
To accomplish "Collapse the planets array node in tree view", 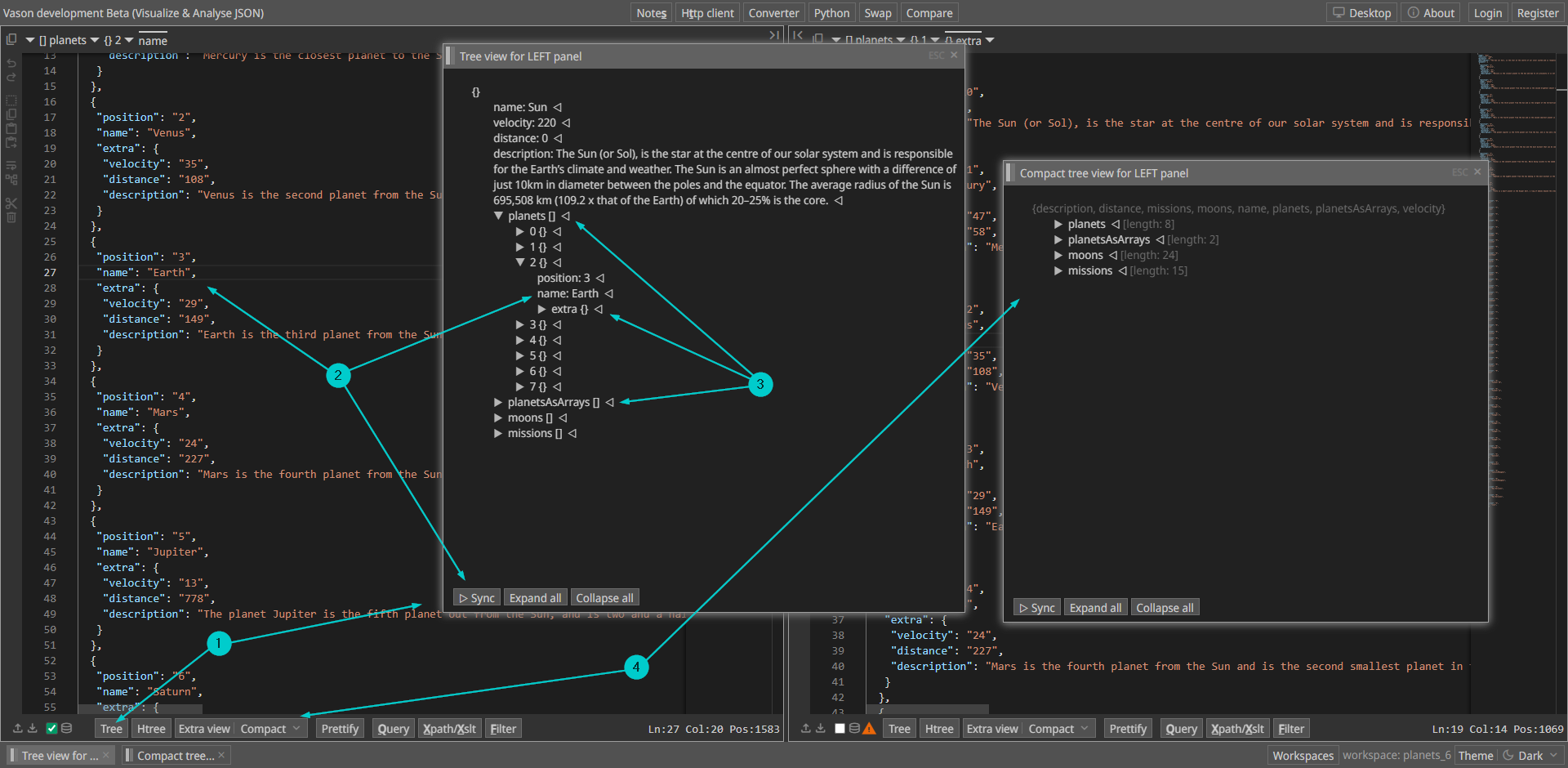I will [x=498, y=217].
